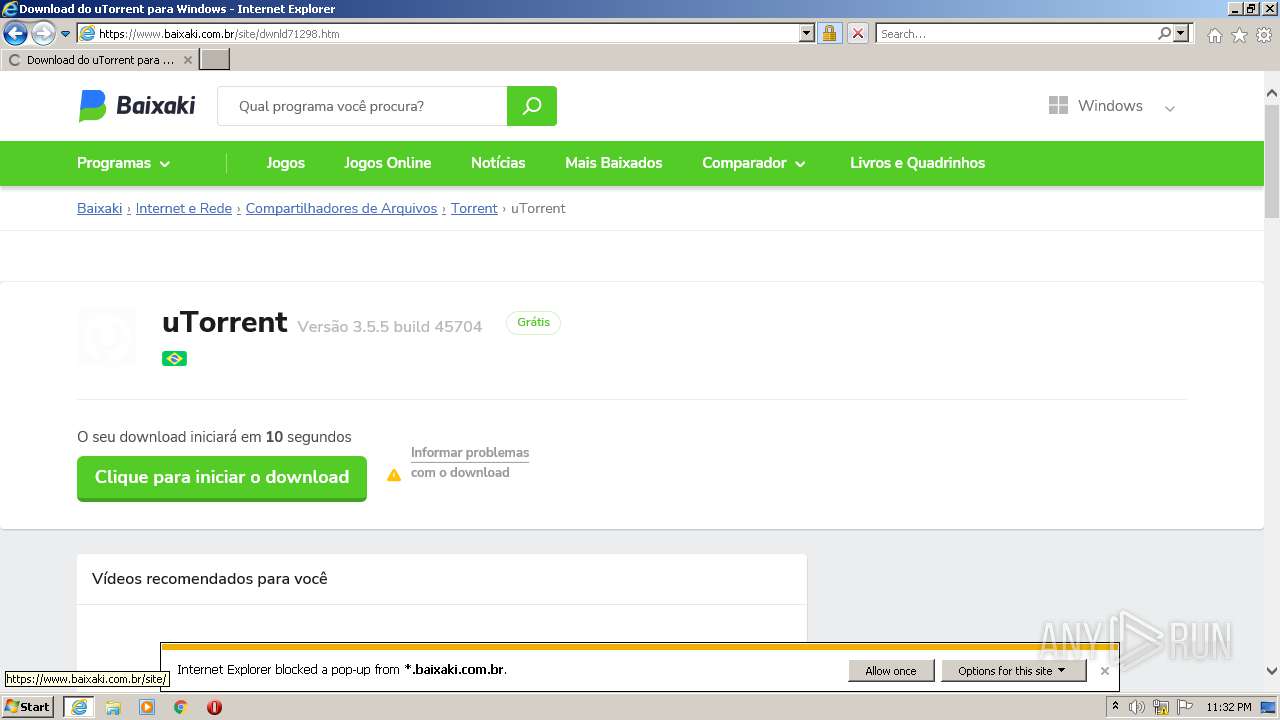The width and height of the screenshot is (1280, 720).
Task: Dismiss the pop-up blocked notification bar
Action: [x=1104, y=671]
